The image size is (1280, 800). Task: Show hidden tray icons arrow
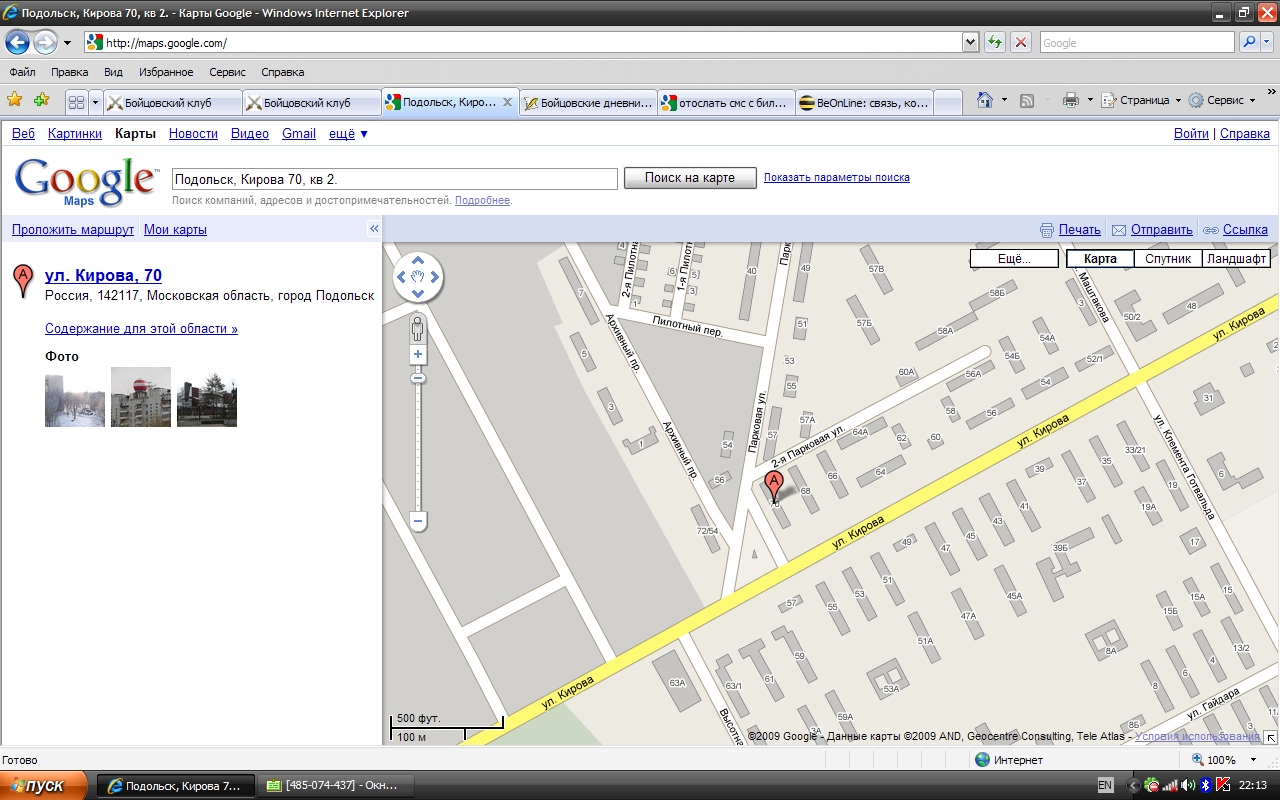(x=1133, y=786)
